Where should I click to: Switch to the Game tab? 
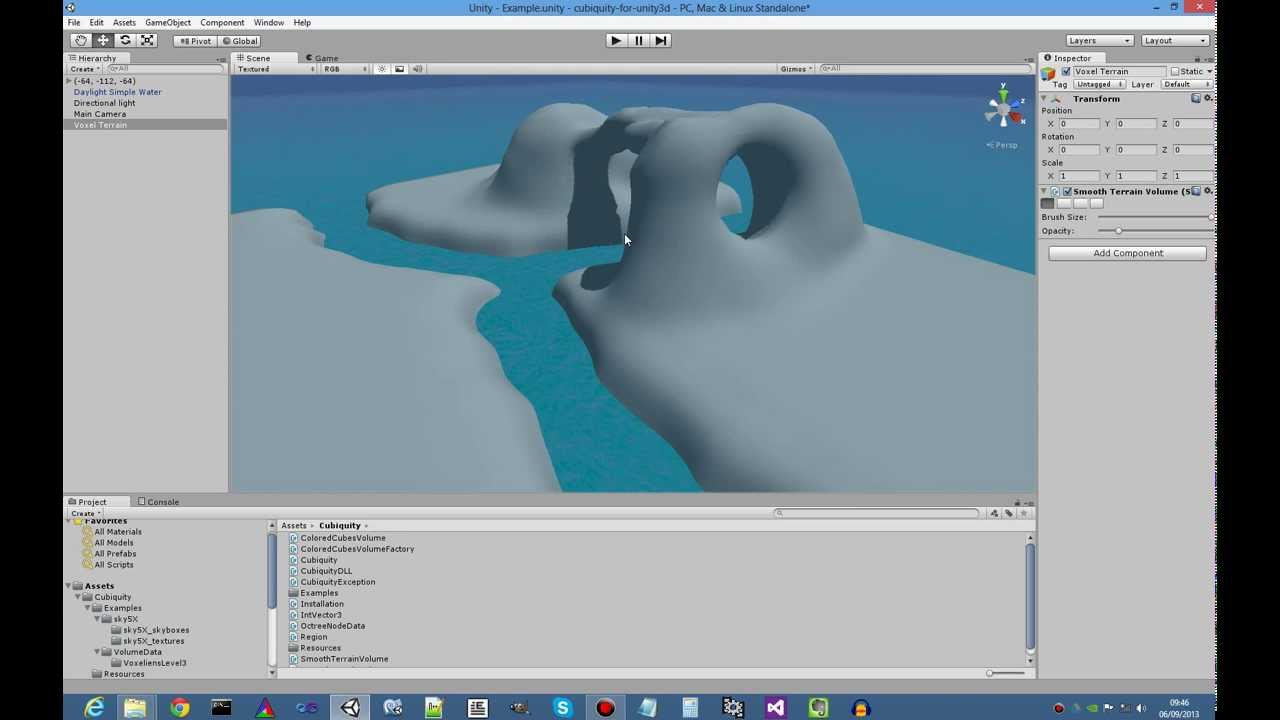(322, 58)
